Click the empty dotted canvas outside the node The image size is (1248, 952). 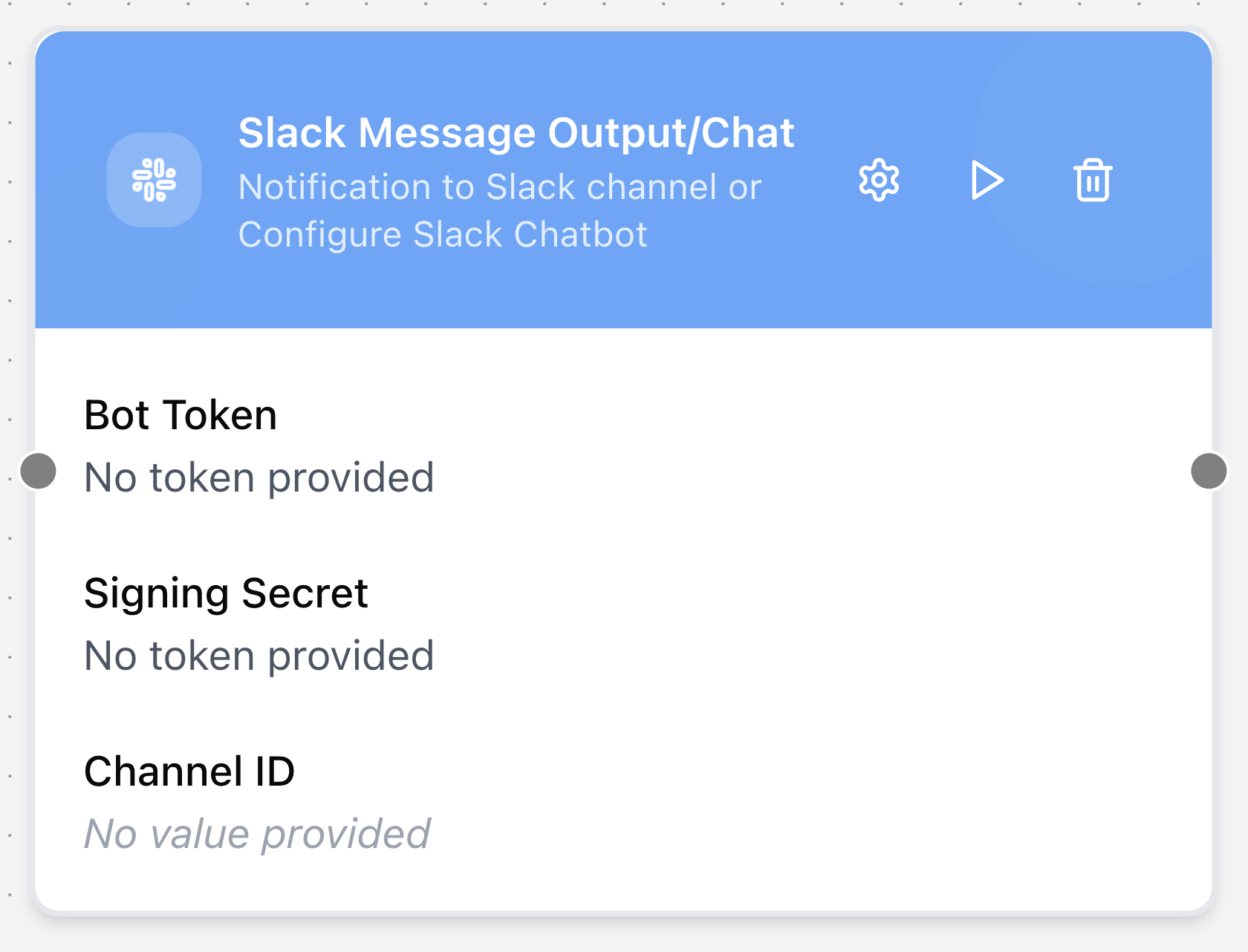tap(624, 937)
